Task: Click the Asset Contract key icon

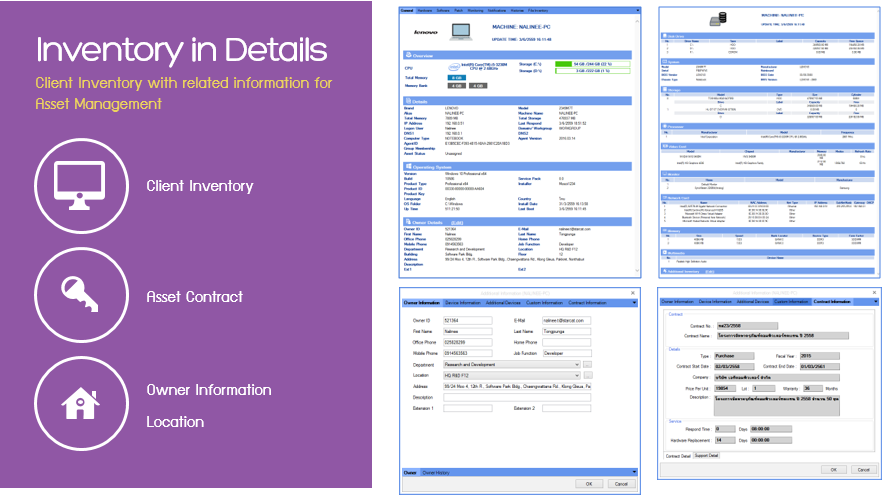Action: (x=76, y=296)
